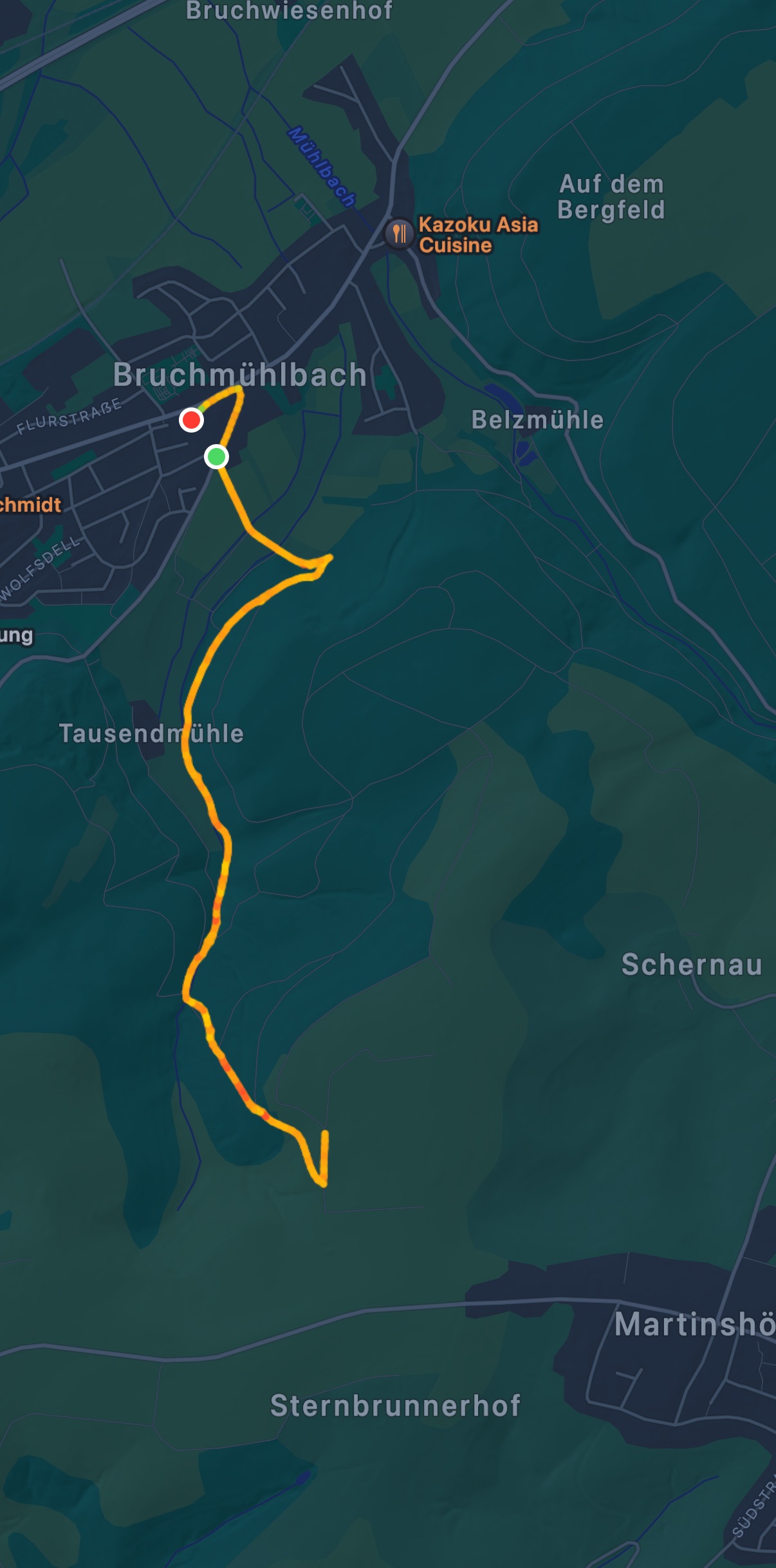This screenshot has width=776, height=1568.
Task: Tap the Bruchmühlbach town label
Action: [x=240, y=375]
